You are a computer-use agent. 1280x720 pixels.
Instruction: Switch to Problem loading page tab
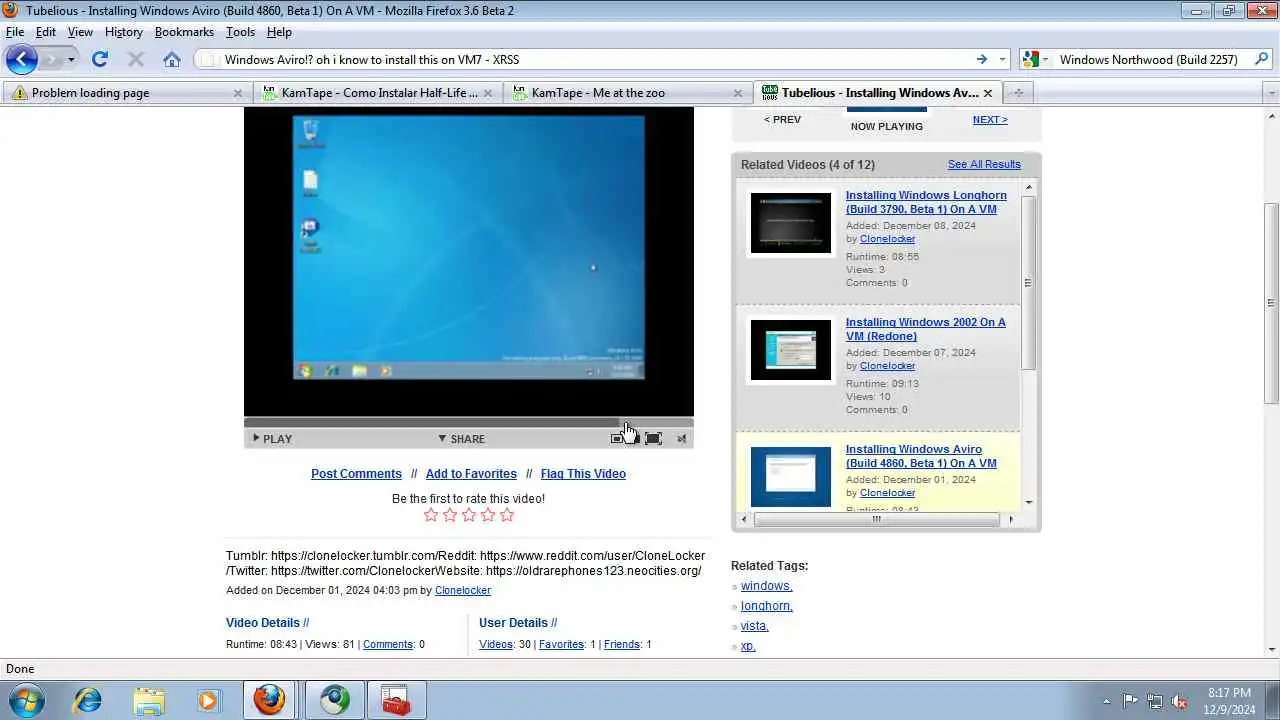(128, 93)
